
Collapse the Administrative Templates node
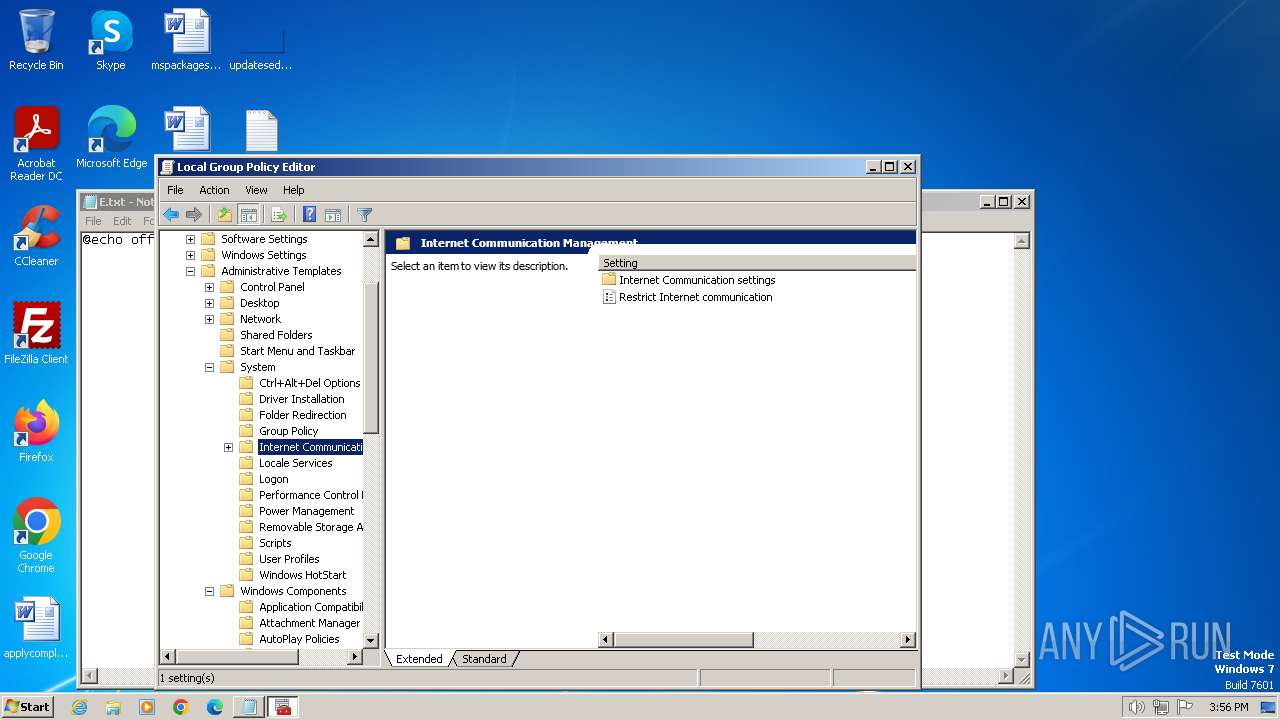tap(190, 271)
